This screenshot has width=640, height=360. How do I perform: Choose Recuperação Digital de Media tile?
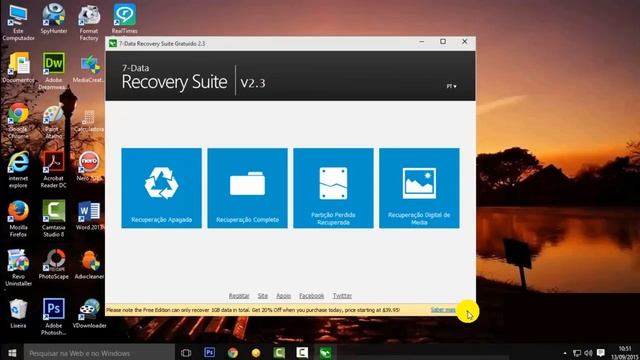[x=419, y=188]
